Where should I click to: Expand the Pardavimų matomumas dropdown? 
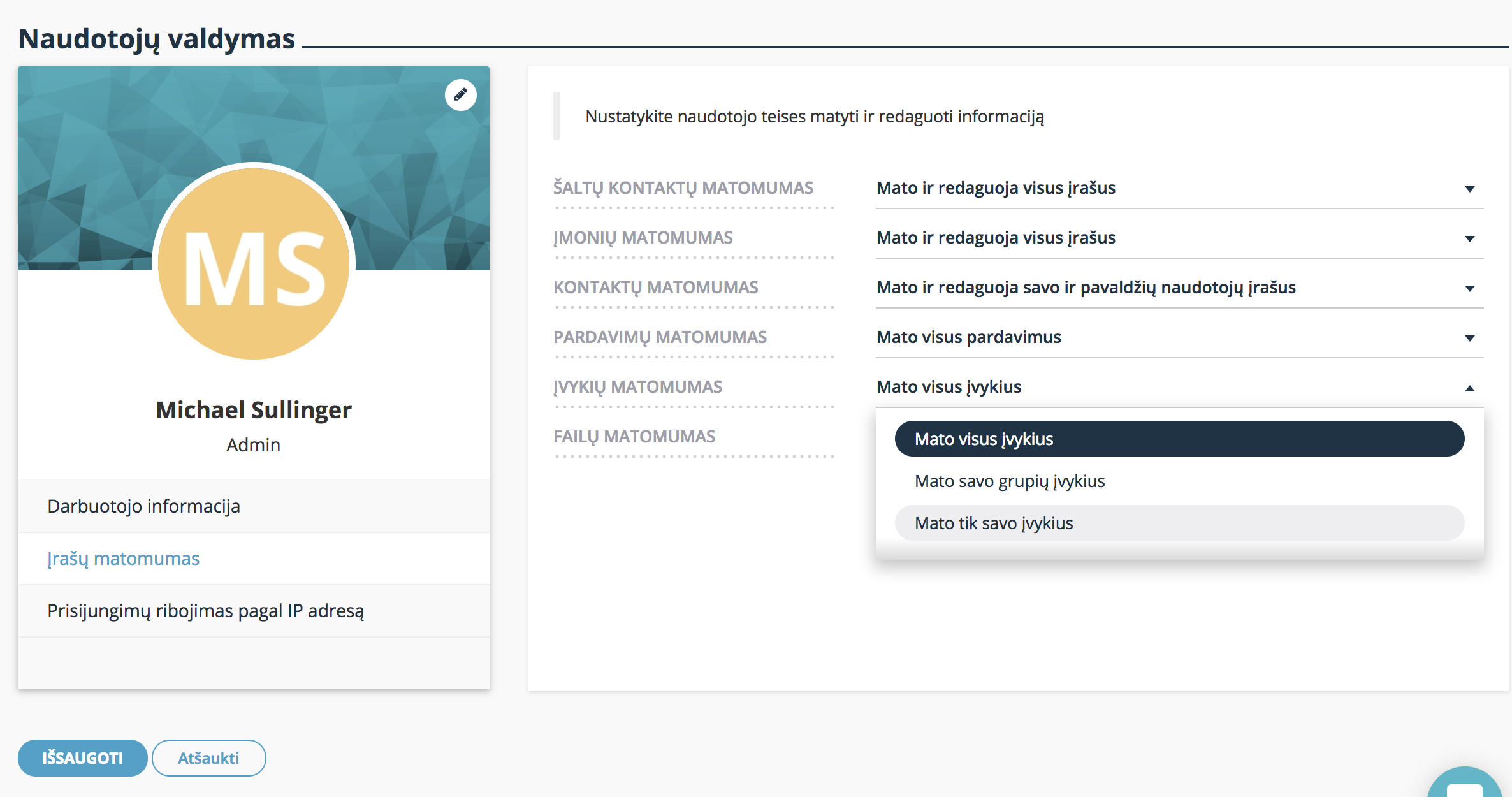[x=1179, y=337]
